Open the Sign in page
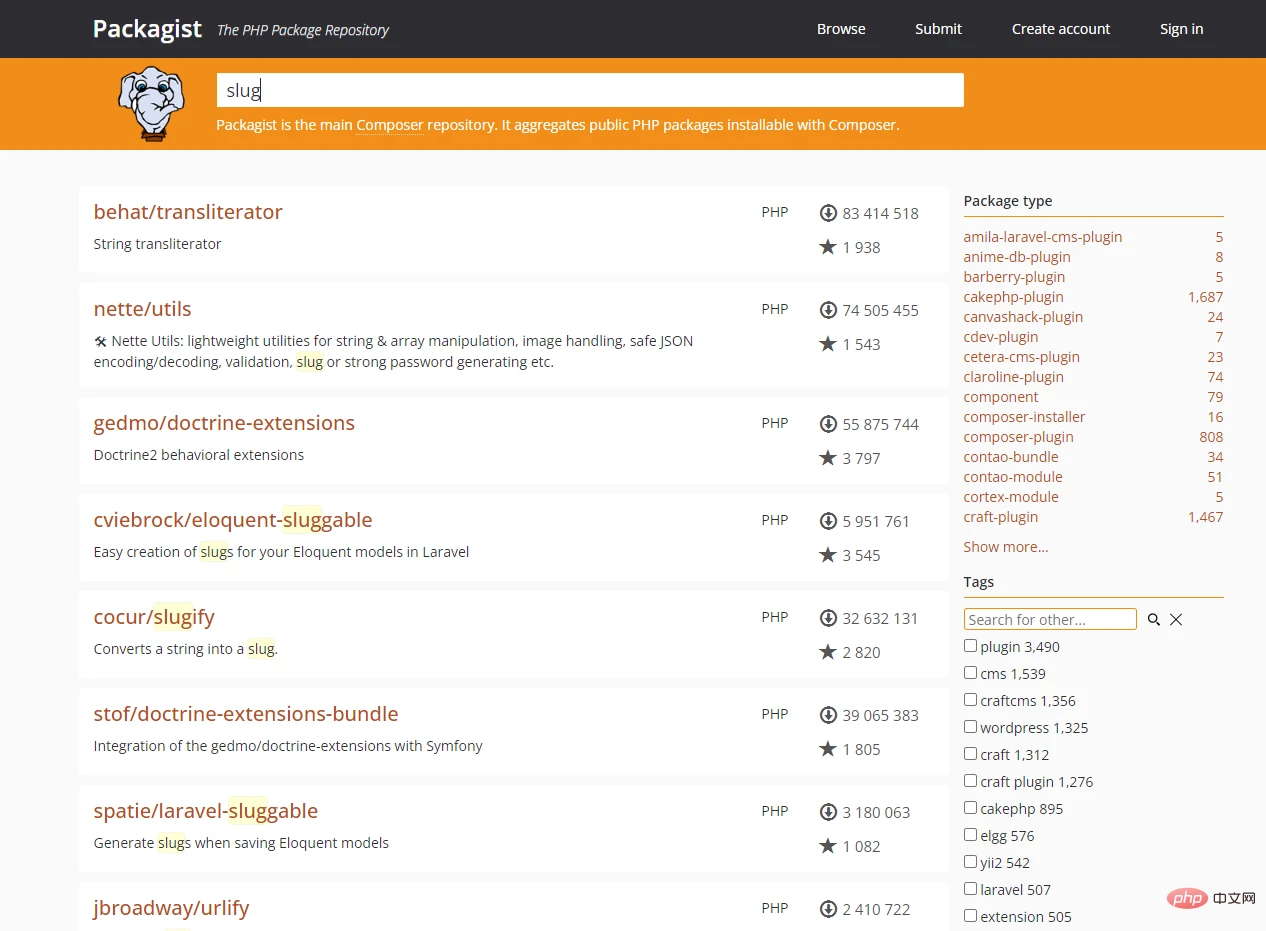The width and height of the screenshot is (1266, 931). (1181, 29)
